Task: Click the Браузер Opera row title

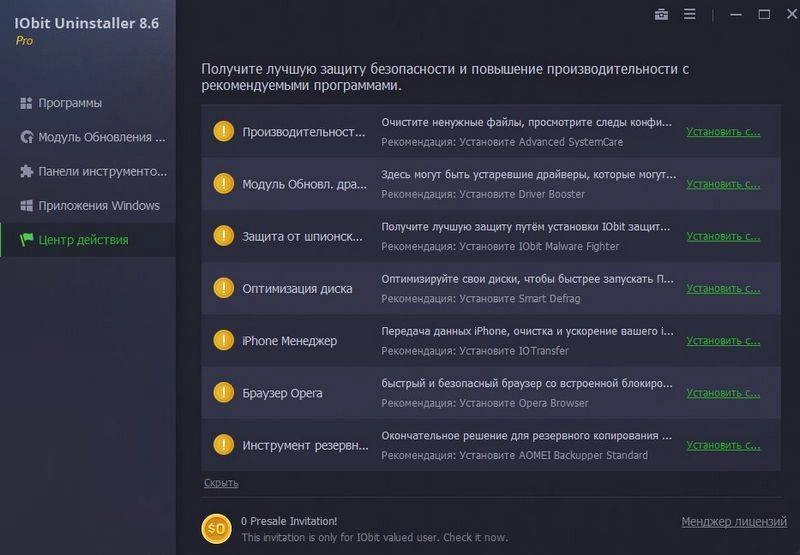Action: coord(282,393)
